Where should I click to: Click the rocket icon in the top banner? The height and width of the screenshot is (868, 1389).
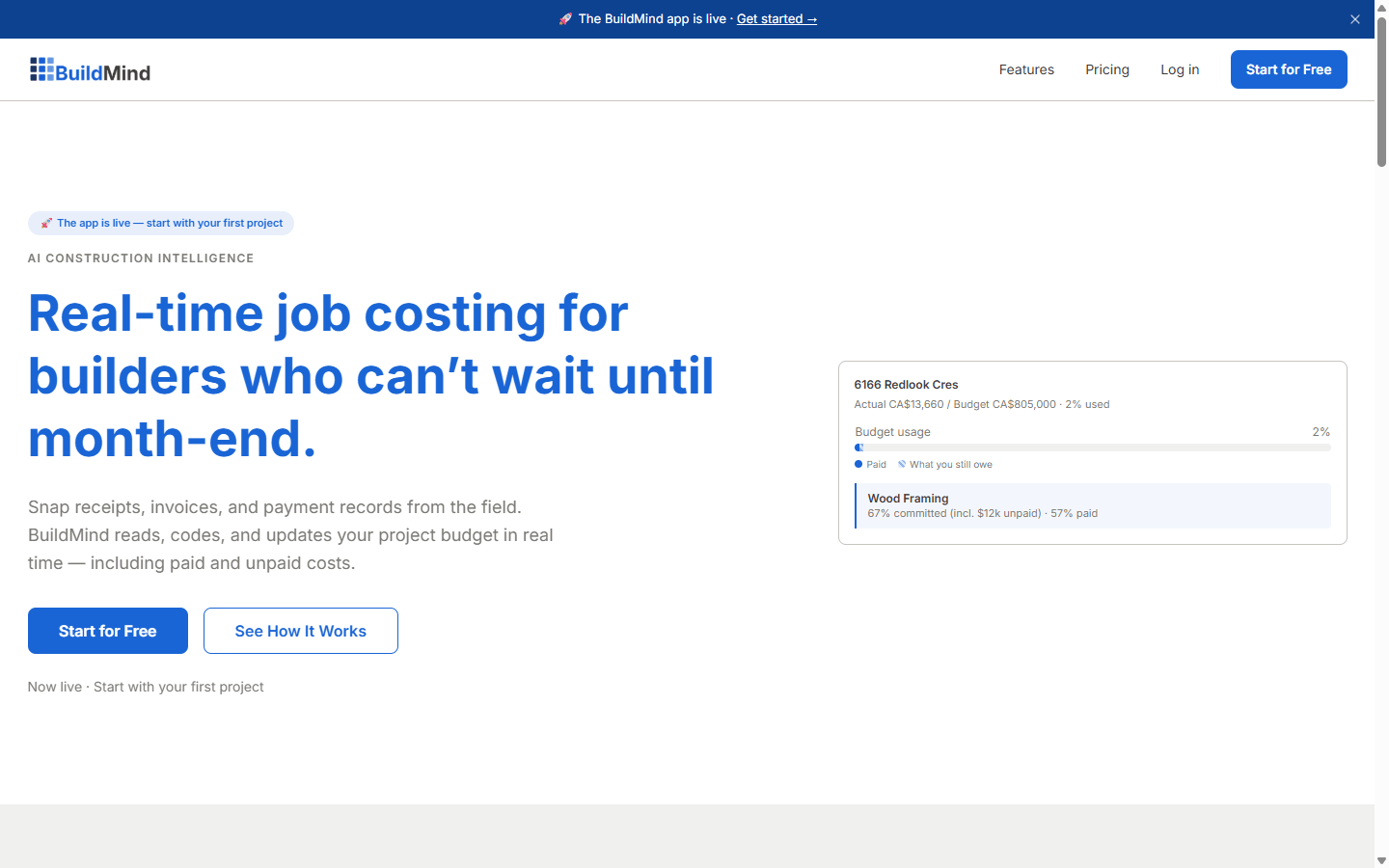(565, 19)
